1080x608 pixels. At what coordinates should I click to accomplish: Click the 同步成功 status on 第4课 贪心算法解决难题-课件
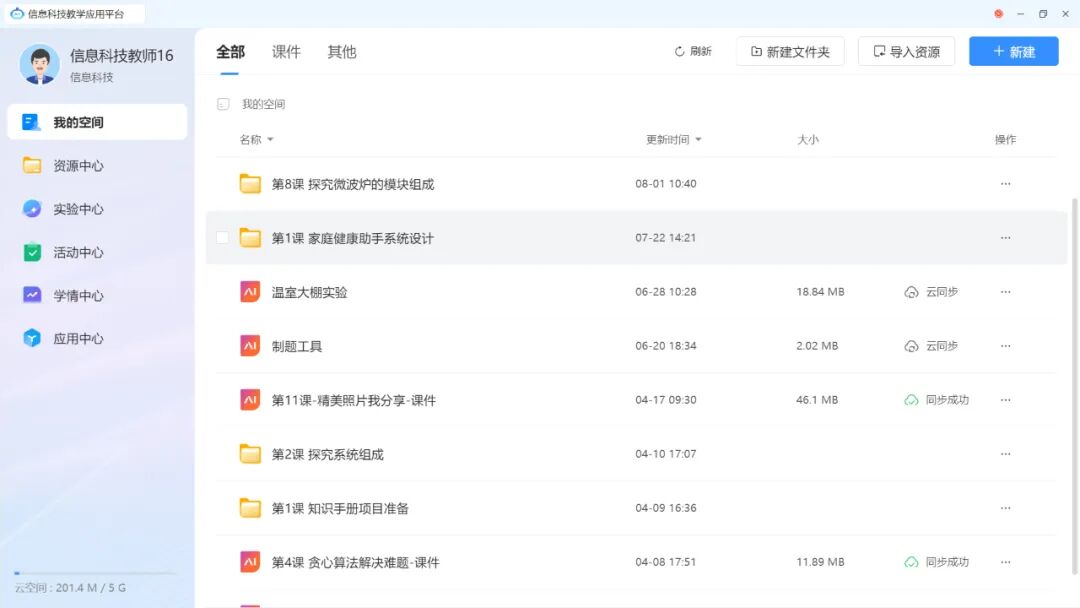tap(935, 562)
